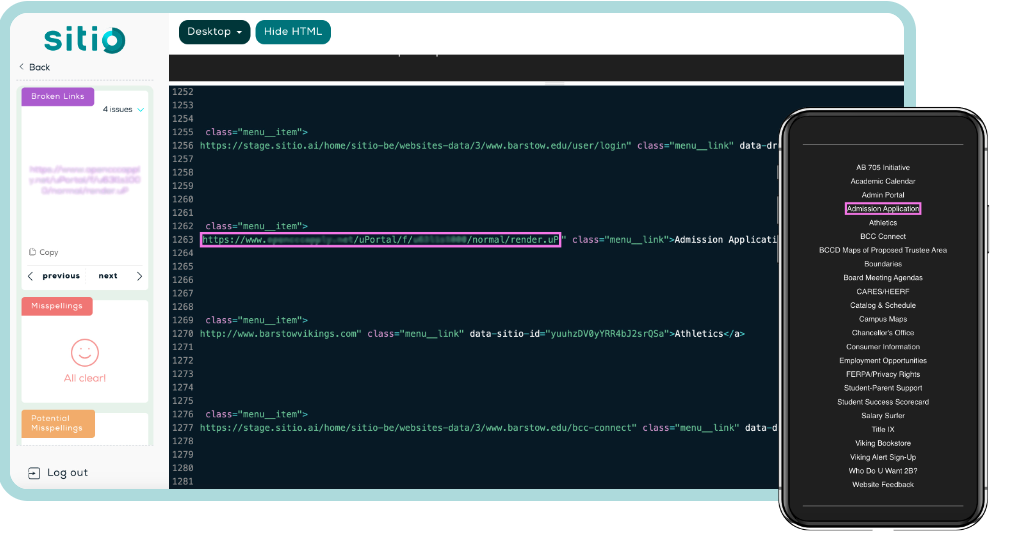Go to previous issue arrow

point(31,276)
